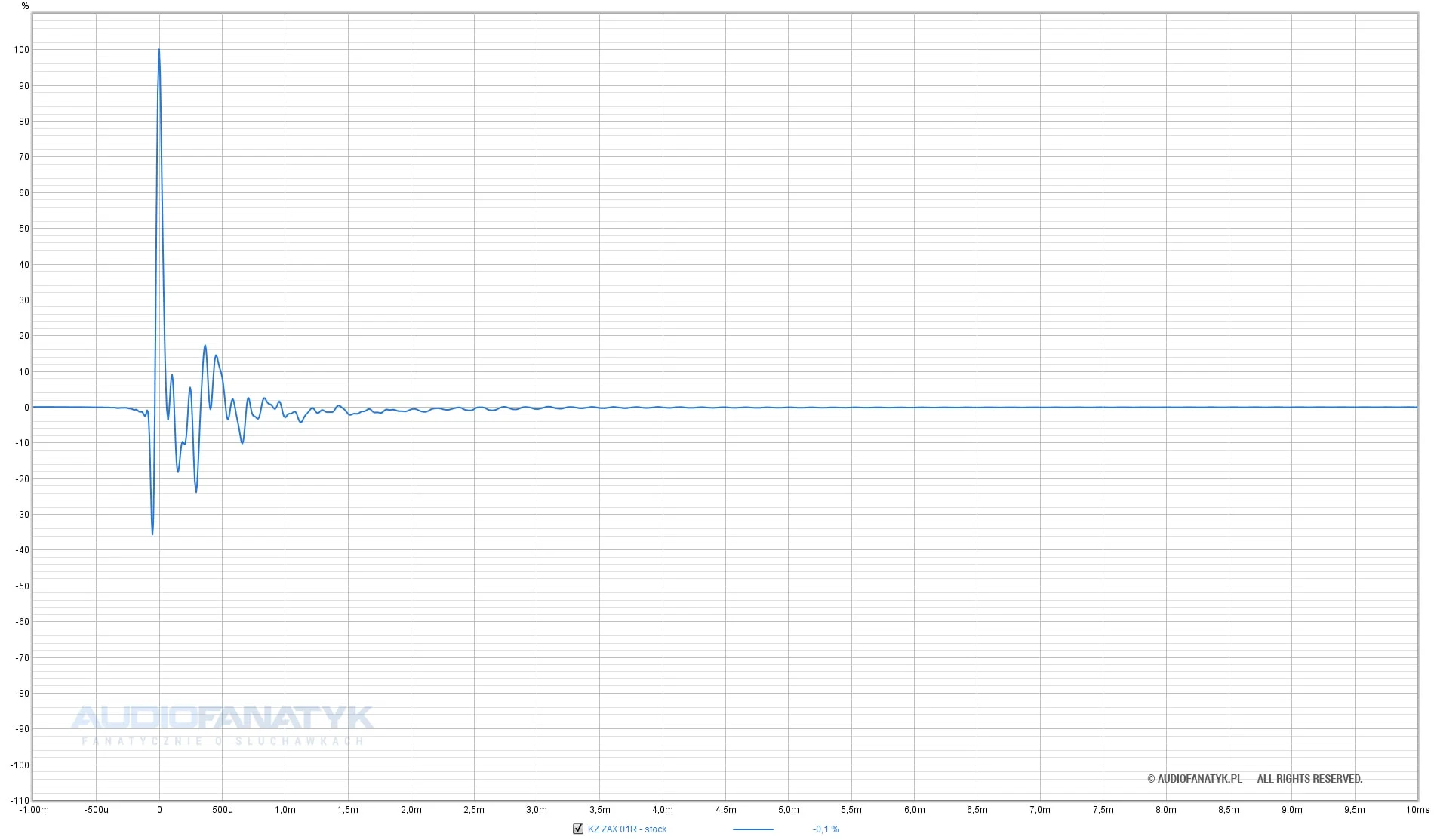This screenshot has height=840, width=1434.
Task: Click the '50' vertical axis label
Action: click(24, 229)
